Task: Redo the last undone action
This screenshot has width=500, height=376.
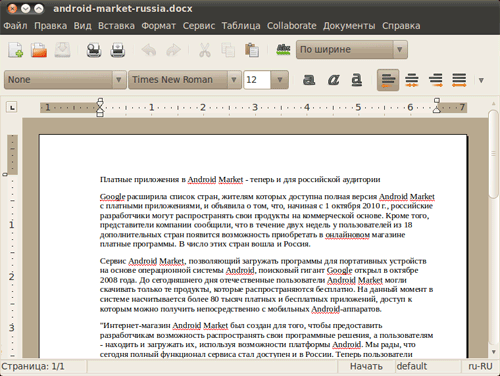Action: 173,50
